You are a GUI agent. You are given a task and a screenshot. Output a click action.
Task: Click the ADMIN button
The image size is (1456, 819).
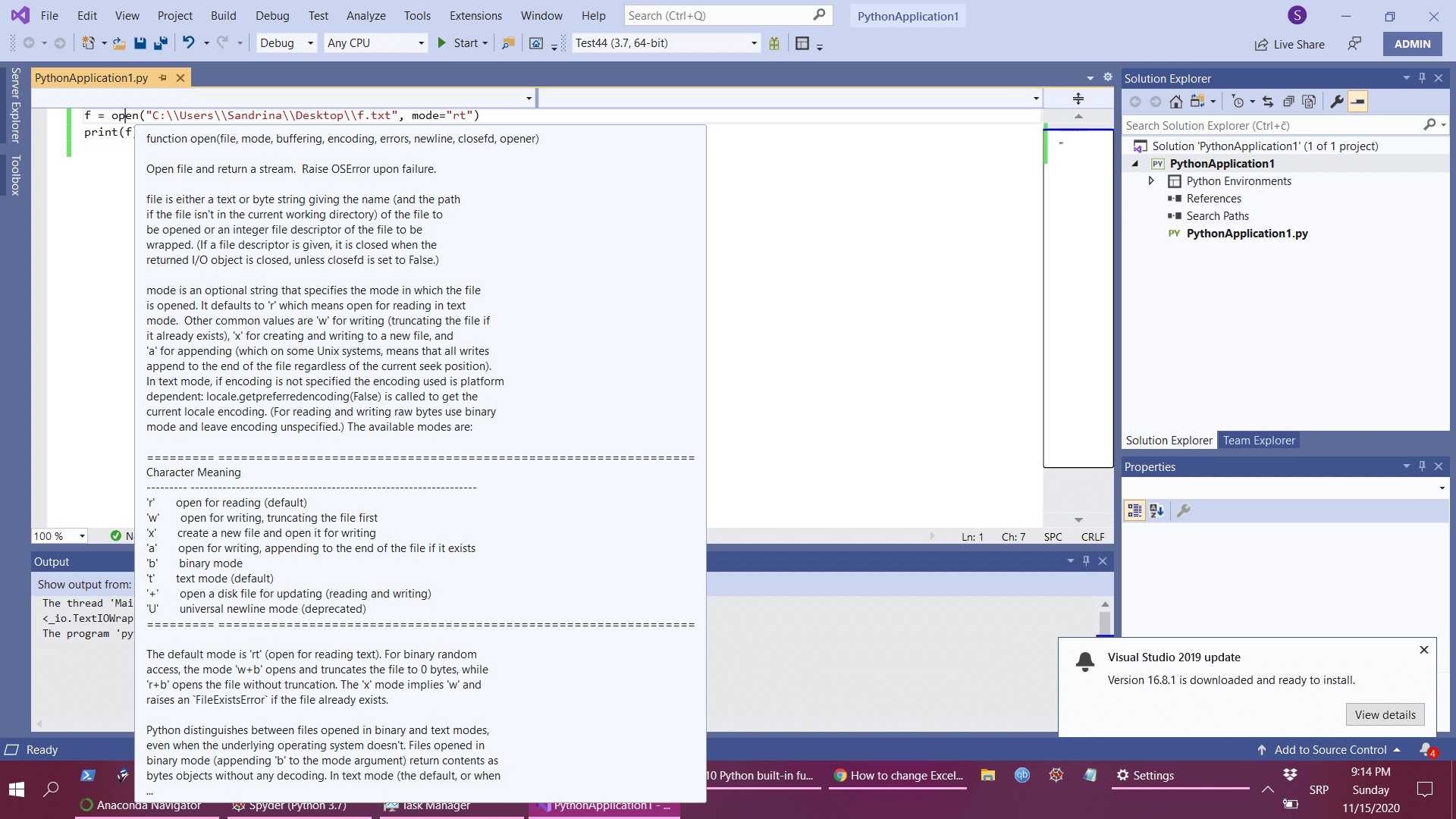[1412, 44]
